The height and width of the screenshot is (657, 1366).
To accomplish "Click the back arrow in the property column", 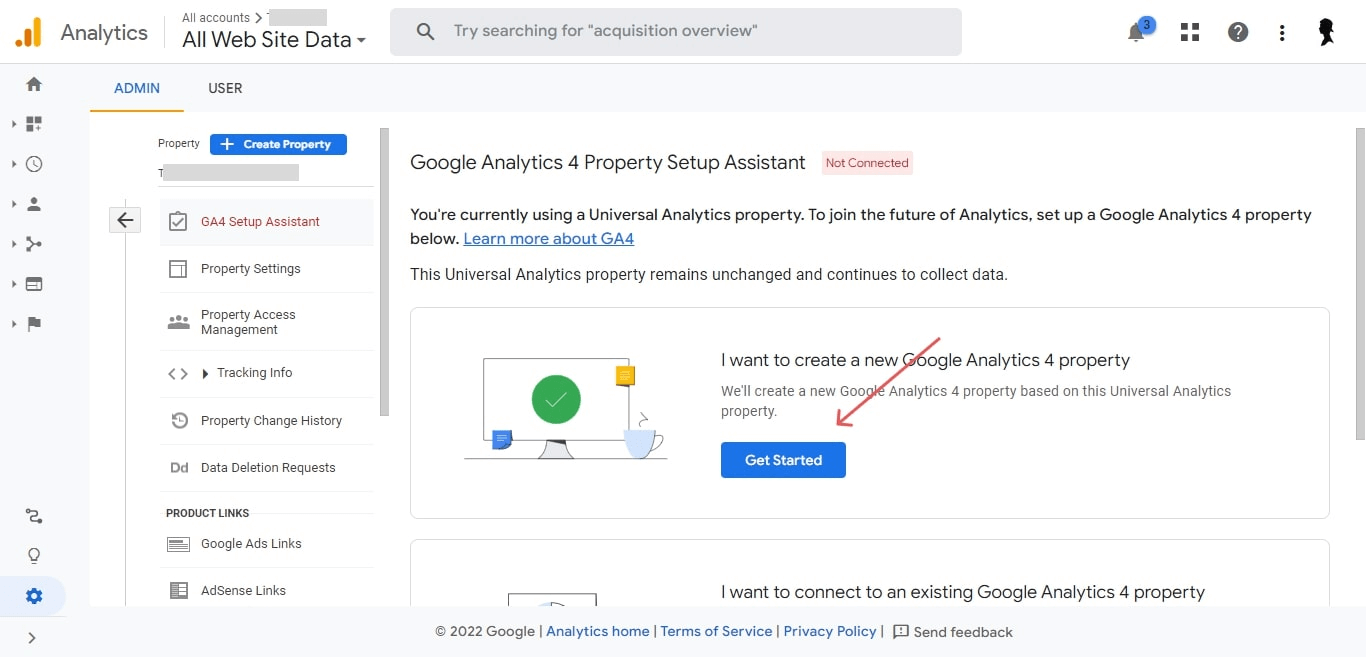I will 125,220.
